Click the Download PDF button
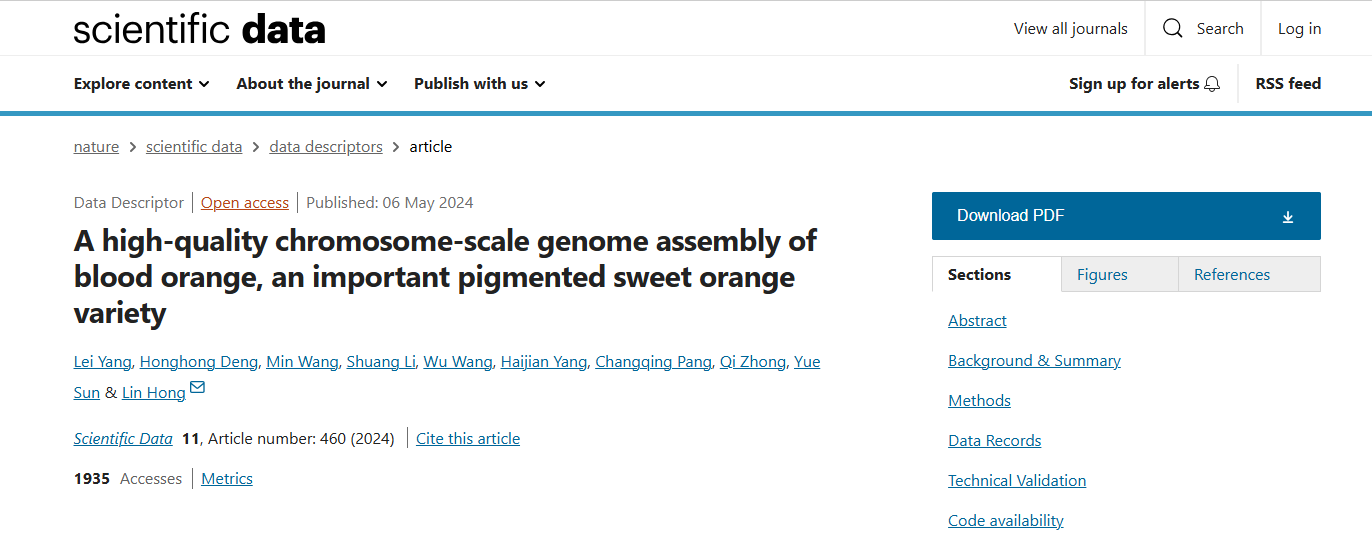1372x535 pixels. point(1126,216)
